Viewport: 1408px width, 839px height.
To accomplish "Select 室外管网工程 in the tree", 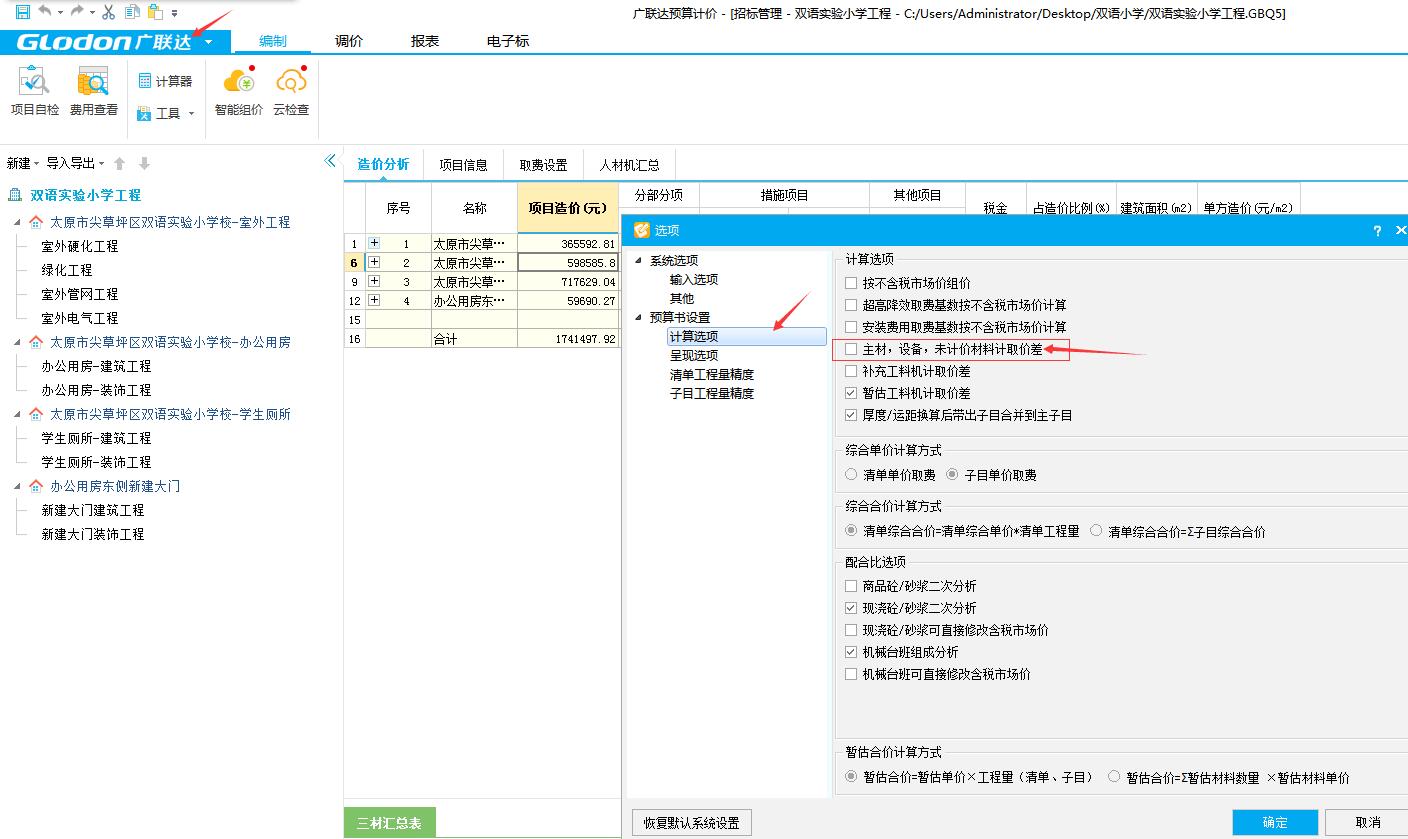I will [x=80, y=294].
